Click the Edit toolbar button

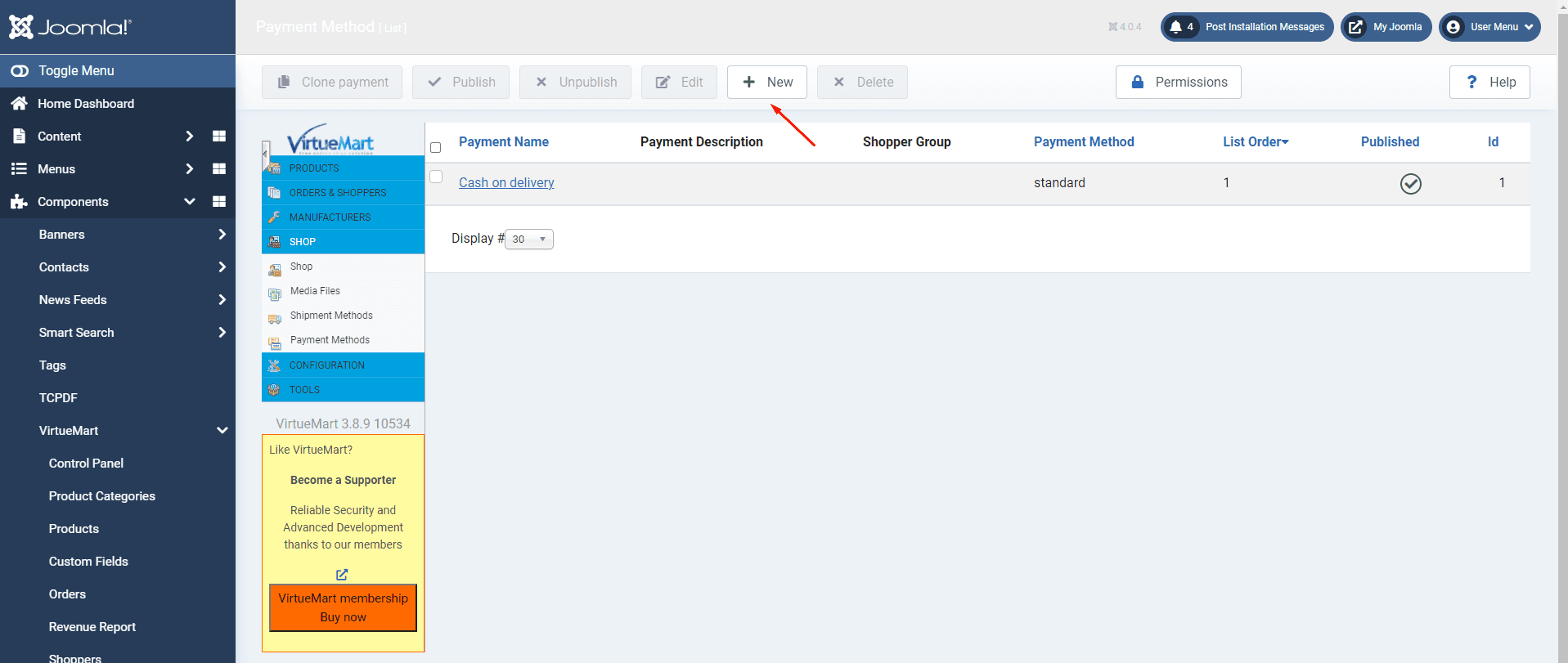(679, 83)
